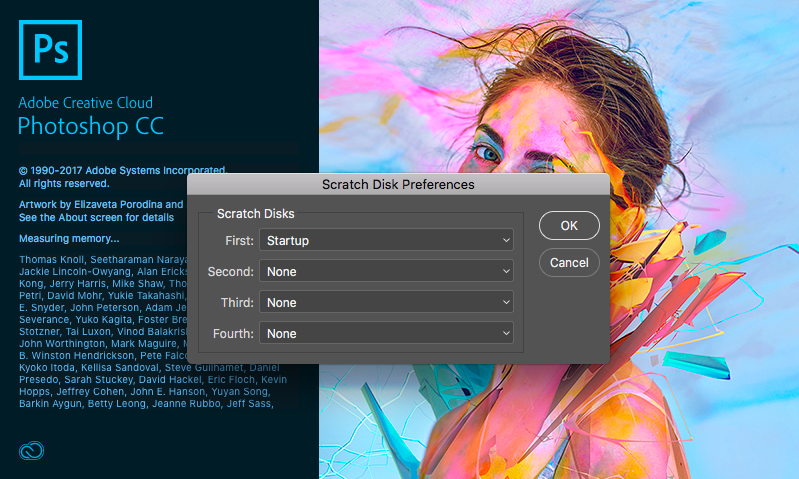Click the '© 1990-2017 Adobe Systems' copyright line
This screenshot has height=479, width=799.
pos(123,170)
